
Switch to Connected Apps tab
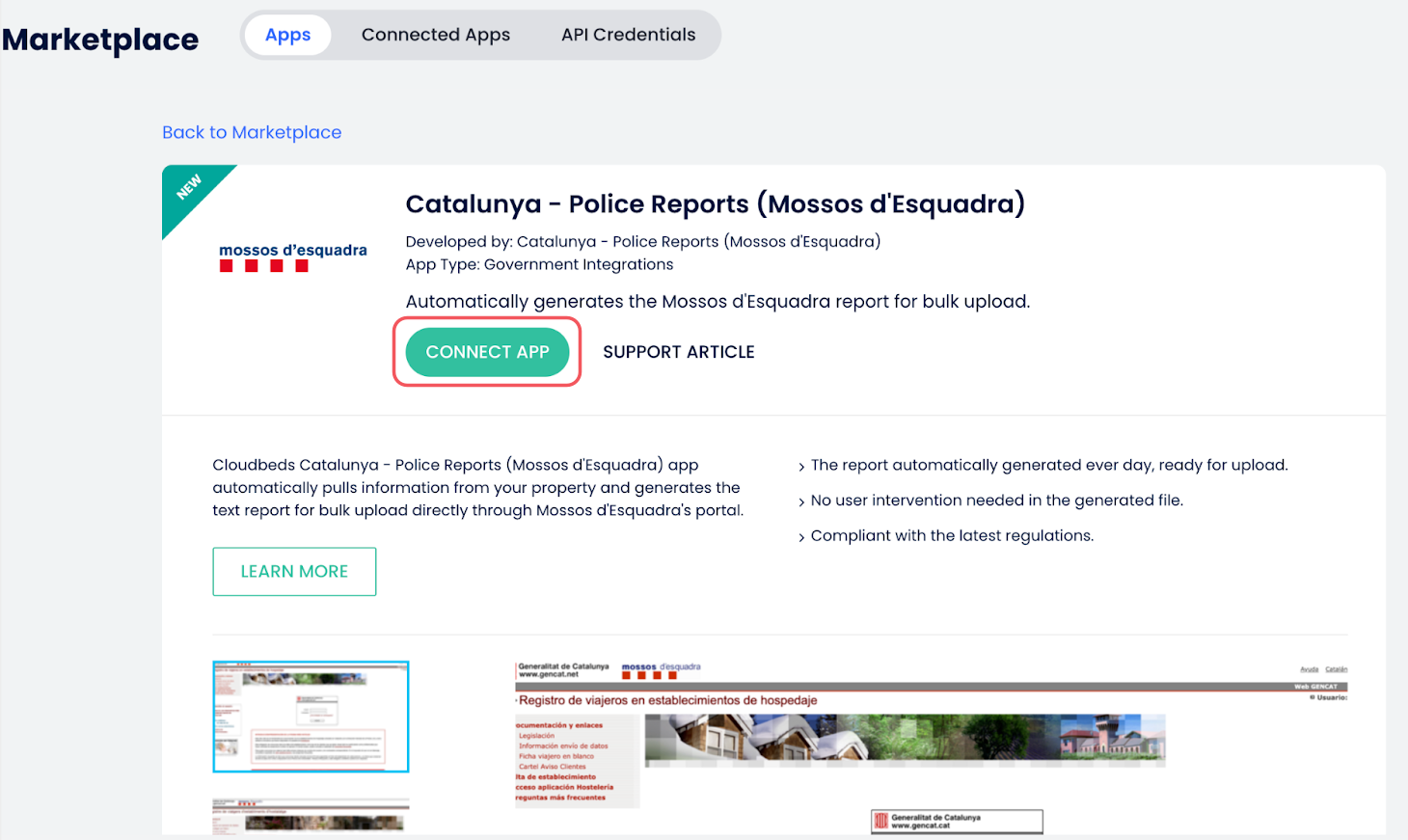(x=436, y=35)
